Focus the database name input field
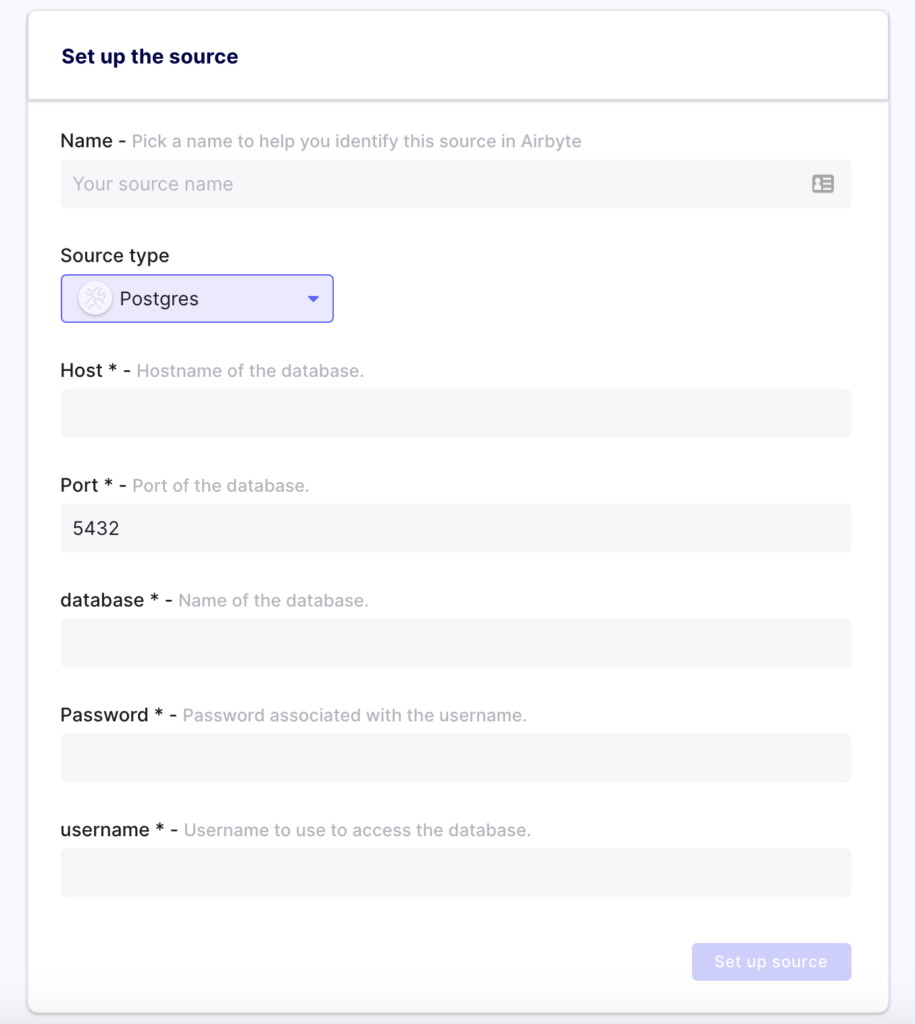 (455, 643)
